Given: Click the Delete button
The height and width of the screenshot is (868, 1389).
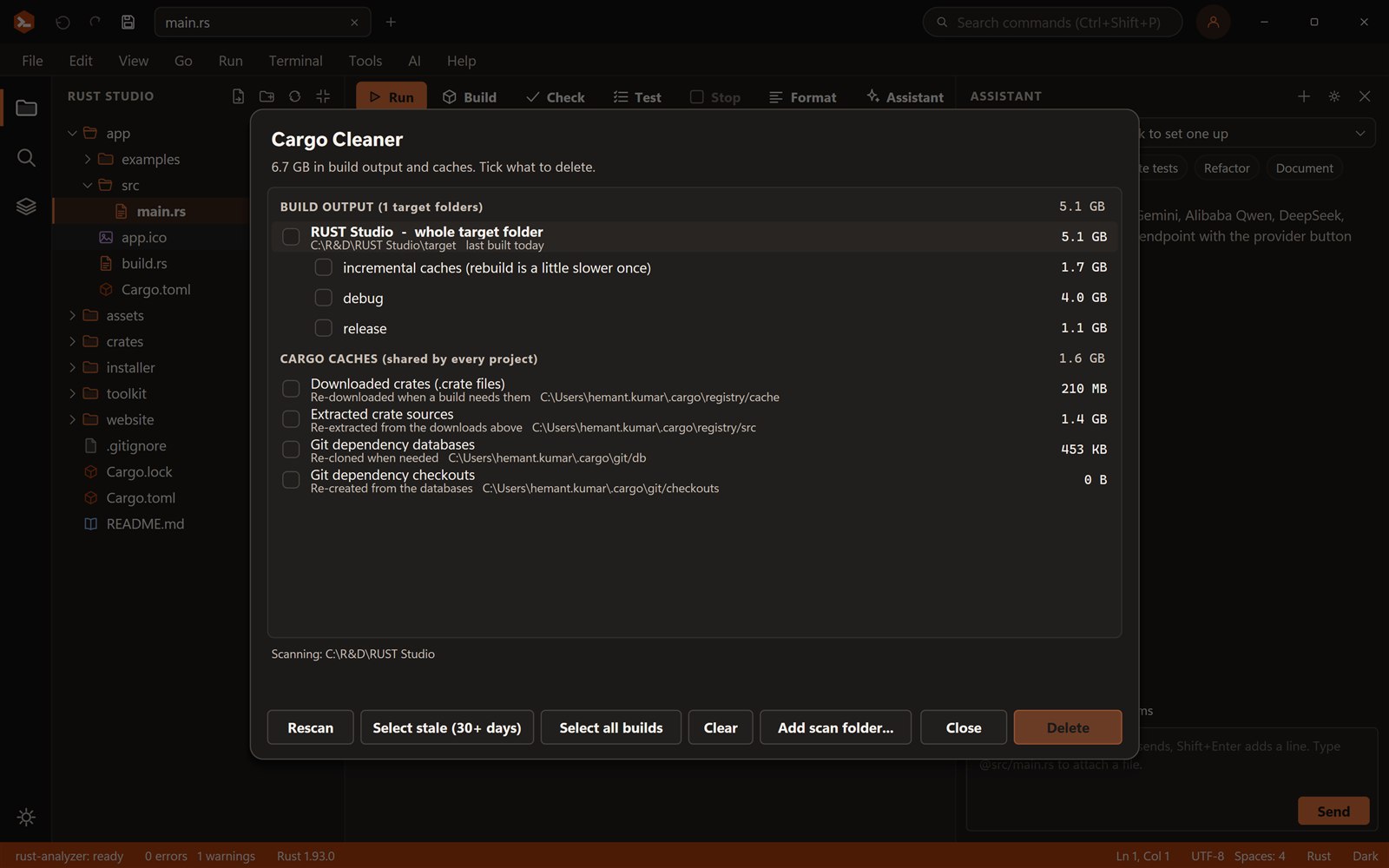Looking at the screenshot, I should 1068,727.
